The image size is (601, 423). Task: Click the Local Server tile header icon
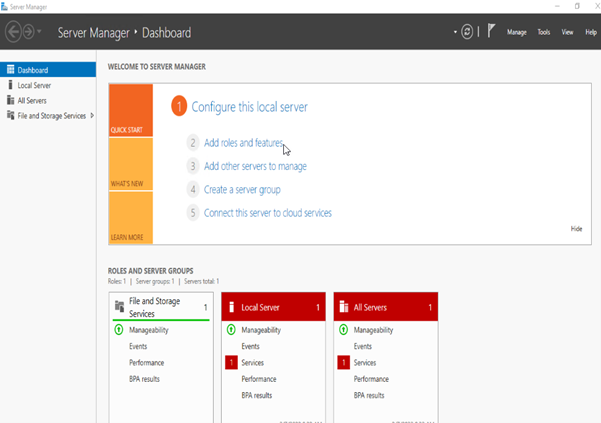click(232, 307)
